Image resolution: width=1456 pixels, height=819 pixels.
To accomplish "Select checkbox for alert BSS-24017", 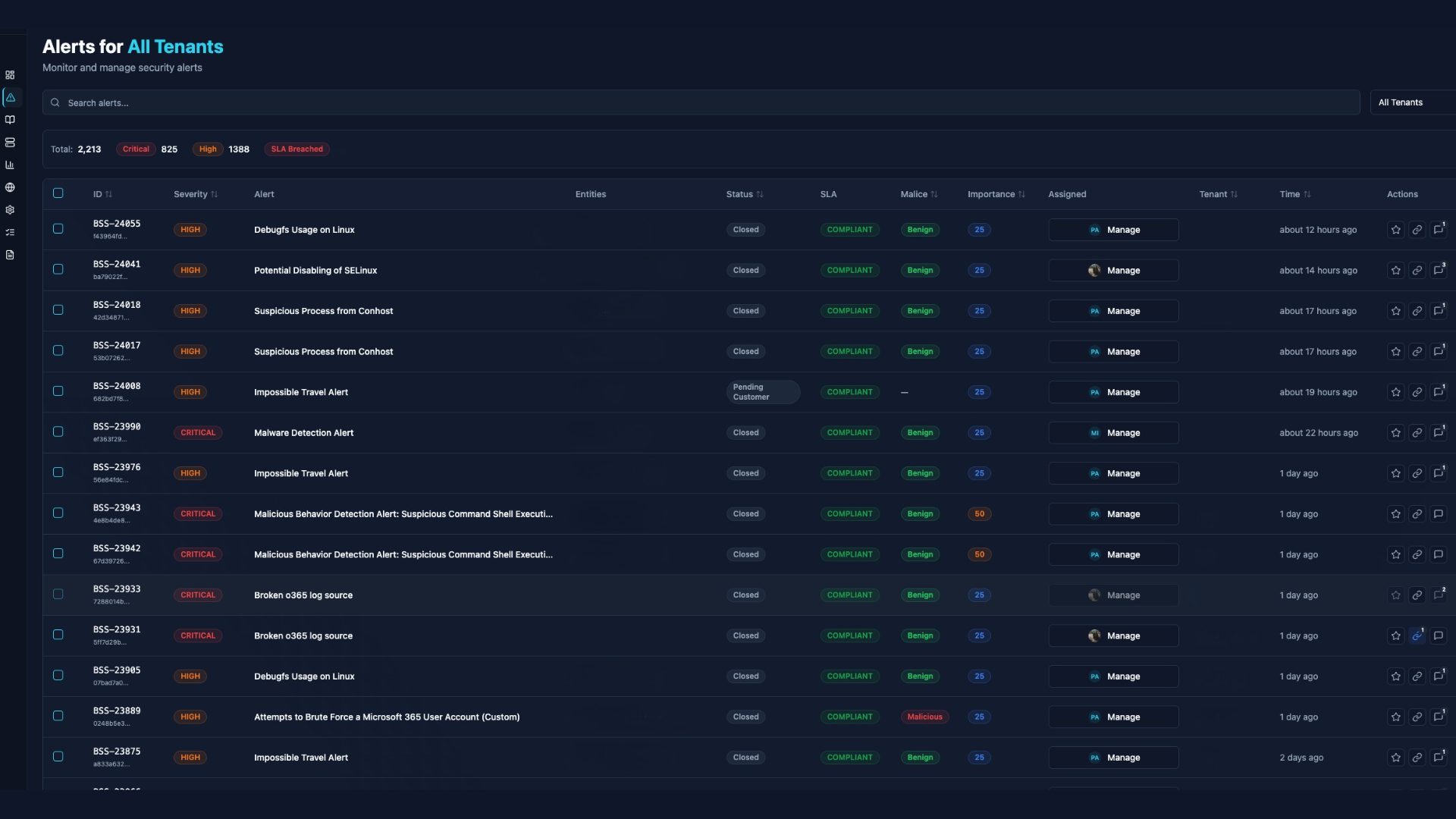I will pyautogui.click(x=58, y=350).
